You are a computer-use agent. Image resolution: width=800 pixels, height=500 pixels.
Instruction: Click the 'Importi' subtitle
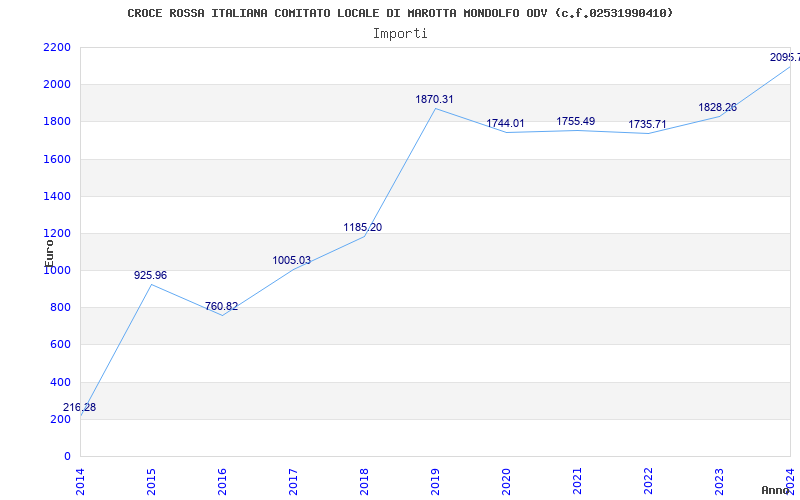click(x=400, y=34)
